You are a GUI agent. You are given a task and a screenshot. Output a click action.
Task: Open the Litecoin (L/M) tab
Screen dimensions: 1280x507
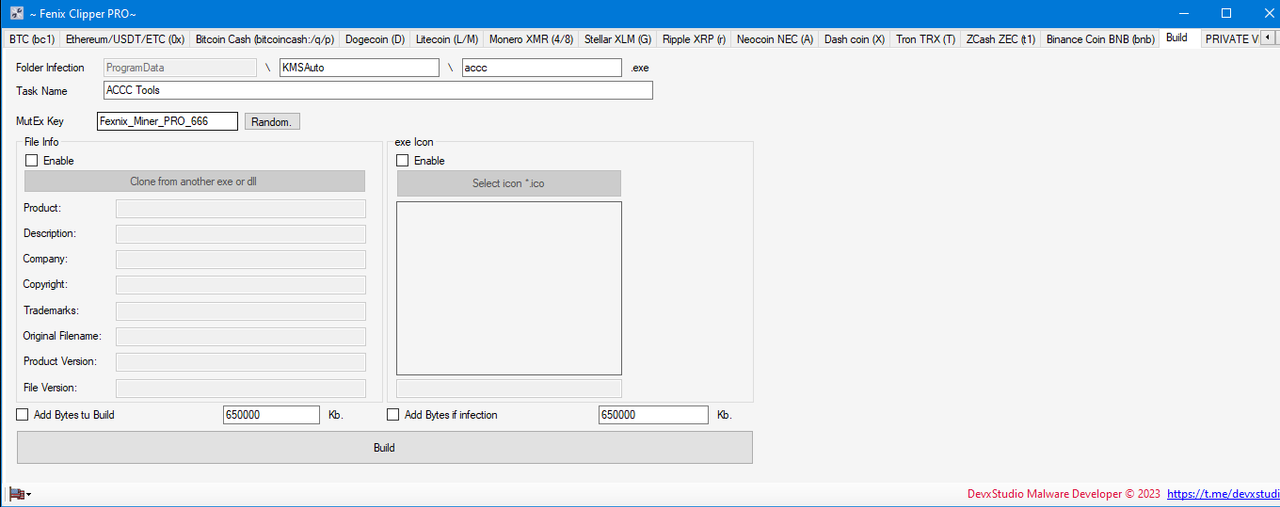click(x=447, y=39)
